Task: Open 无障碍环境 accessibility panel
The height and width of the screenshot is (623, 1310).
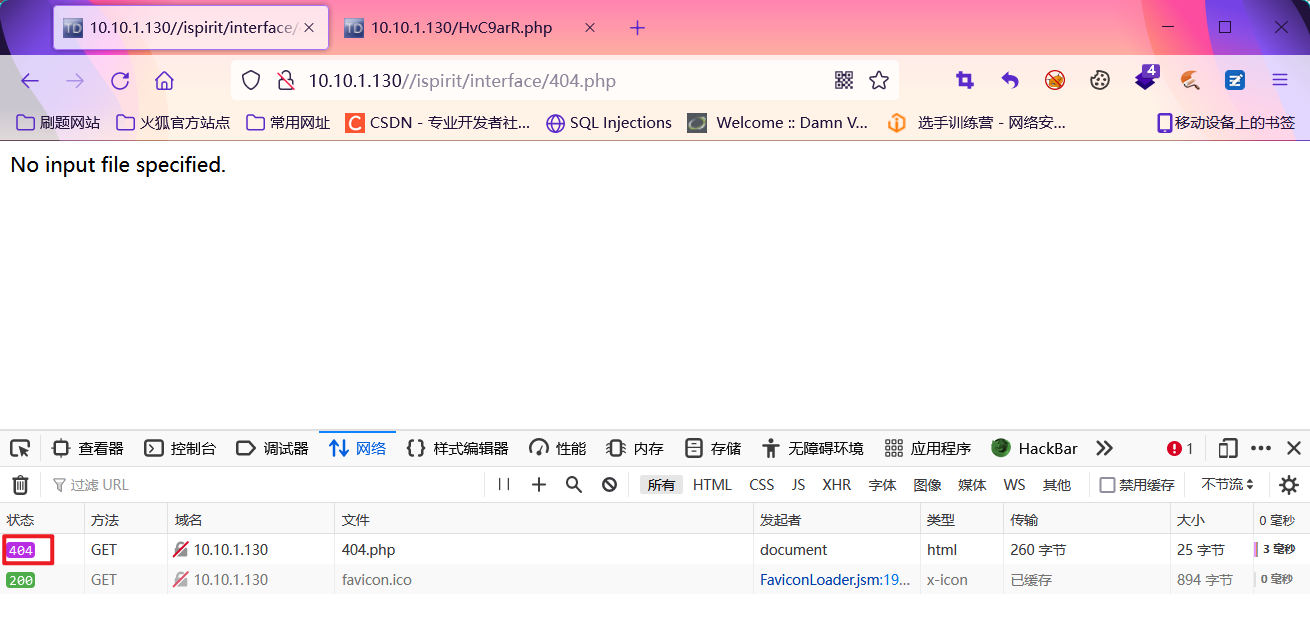Action: point(812,448)
